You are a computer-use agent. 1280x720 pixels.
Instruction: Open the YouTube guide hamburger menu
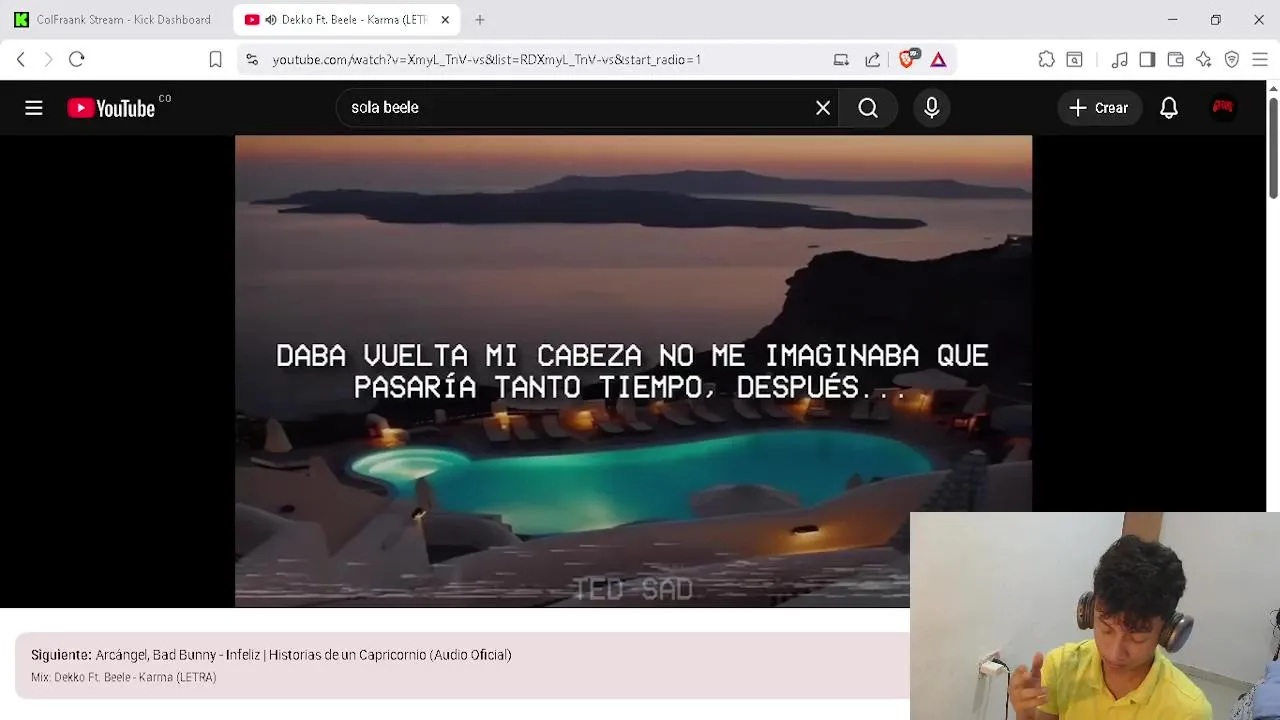point(34,108)
